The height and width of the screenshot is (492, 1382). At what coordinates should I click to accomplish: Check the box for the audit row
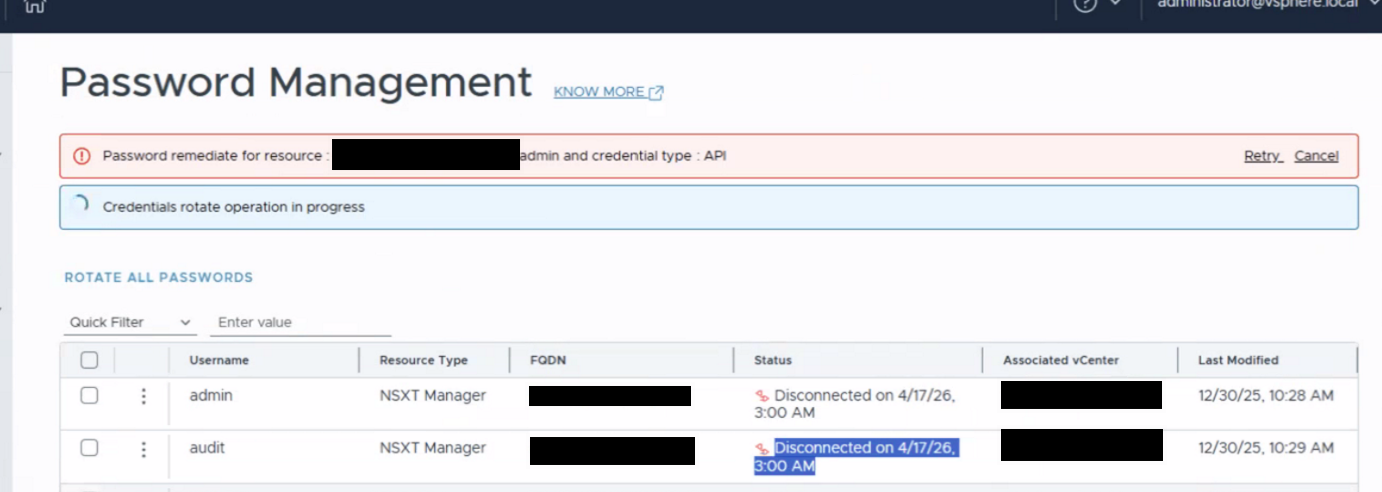89,448
